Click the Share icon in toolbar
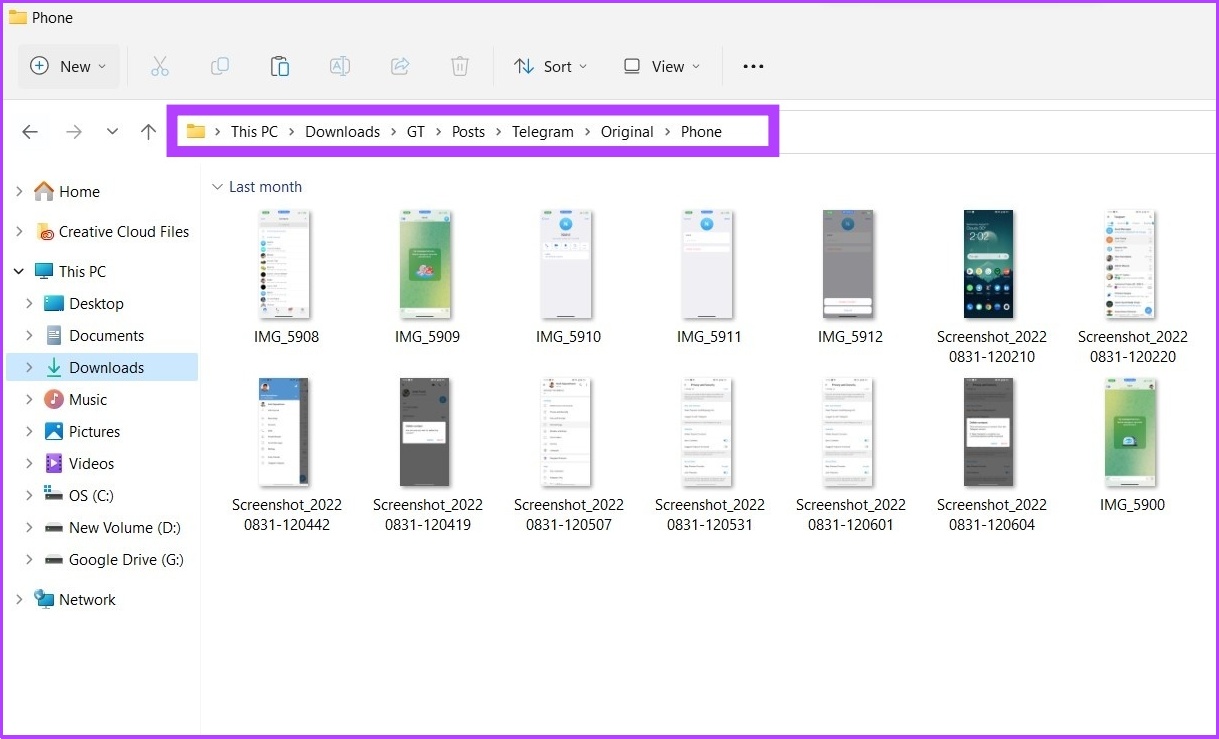The image size is (1219, 739). click(400, 66)
